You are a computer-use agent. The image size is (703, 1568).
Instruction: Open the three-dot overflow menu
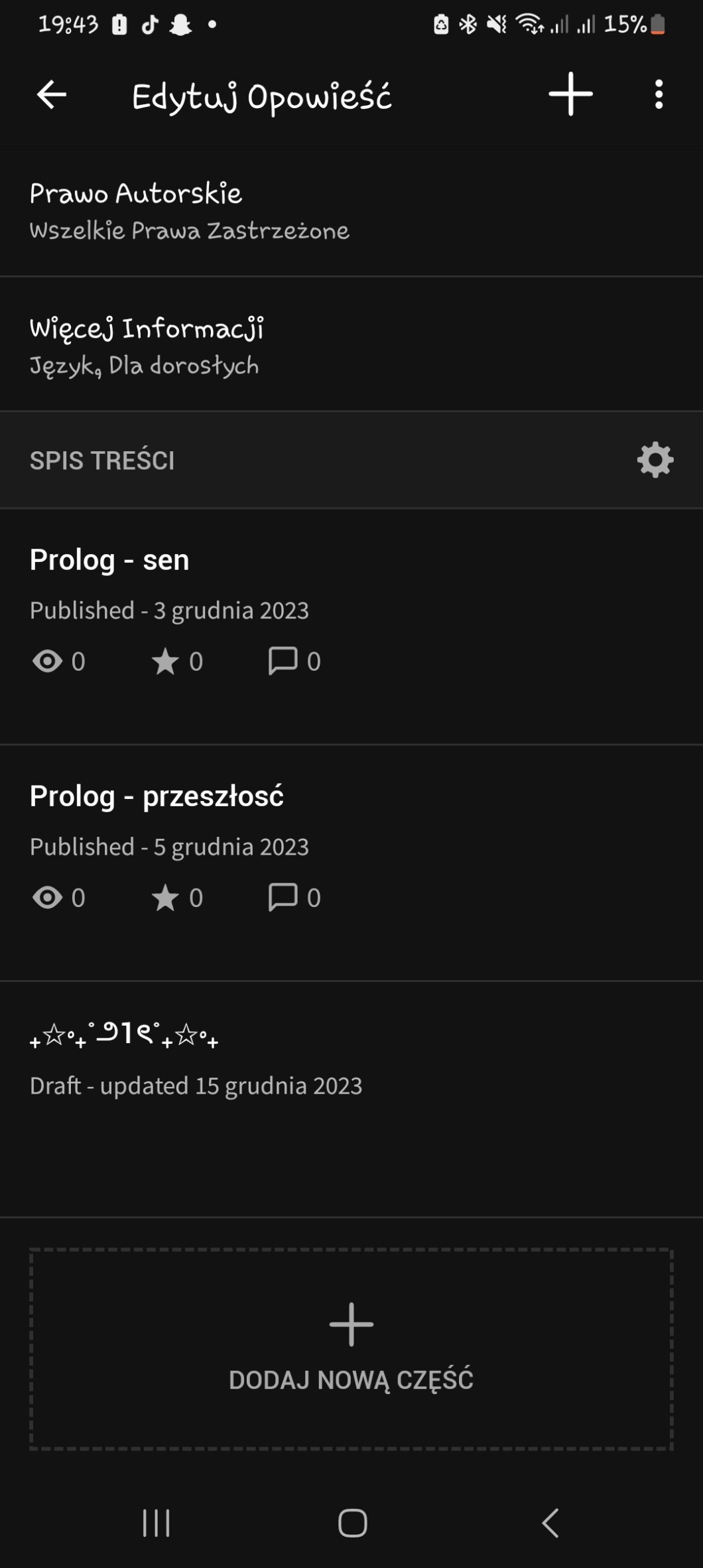coord(658,95)
